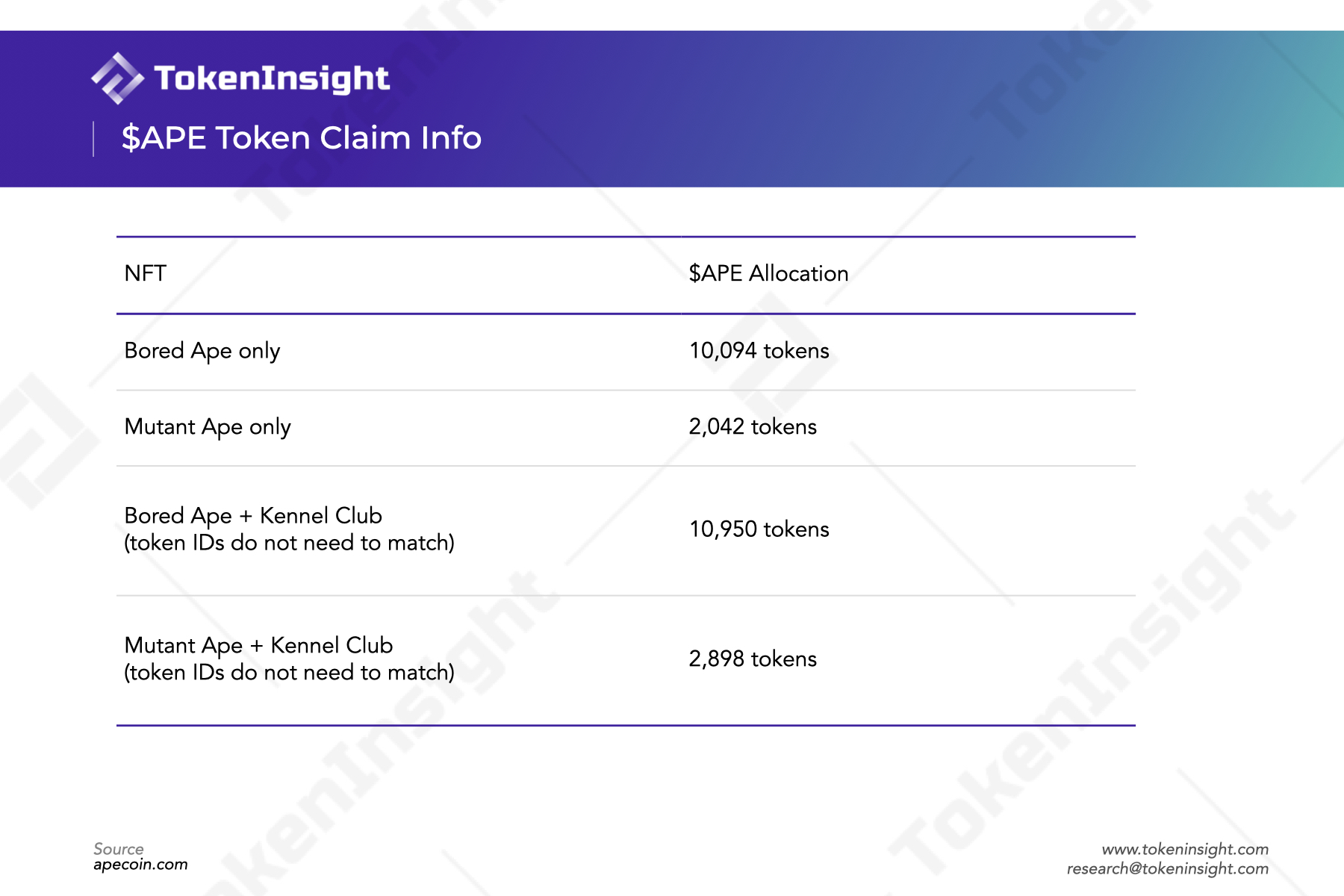Click the 2,898 tokens value
This screenshot has height=896, width=1344.
(x=753, y=659)
